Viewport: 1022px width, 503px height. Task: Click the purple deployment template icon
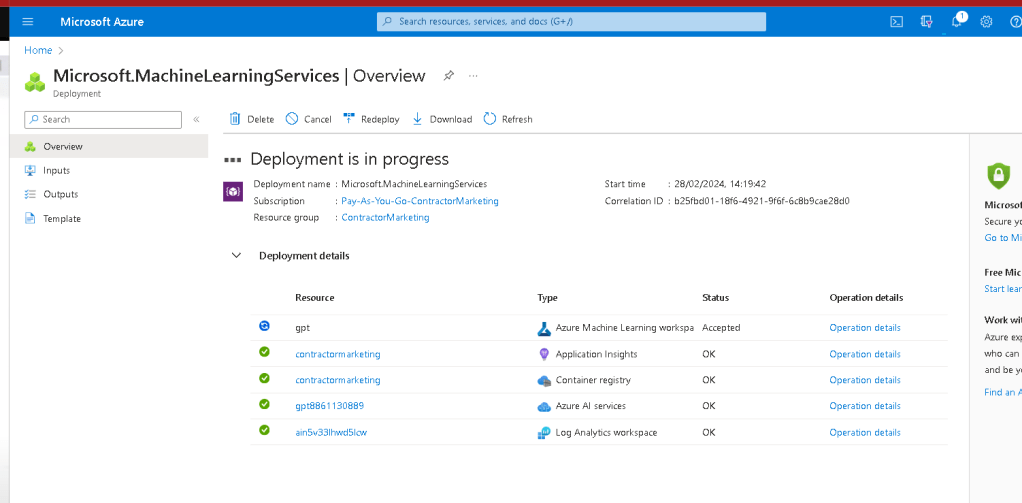pos(233,192)
